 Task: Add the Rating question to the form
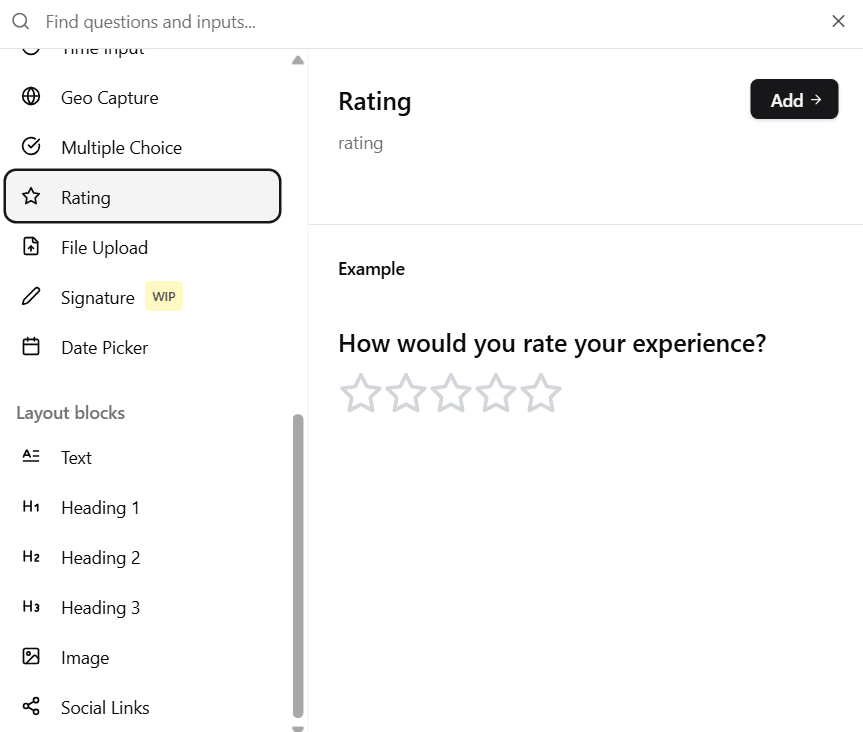[794, 99]
